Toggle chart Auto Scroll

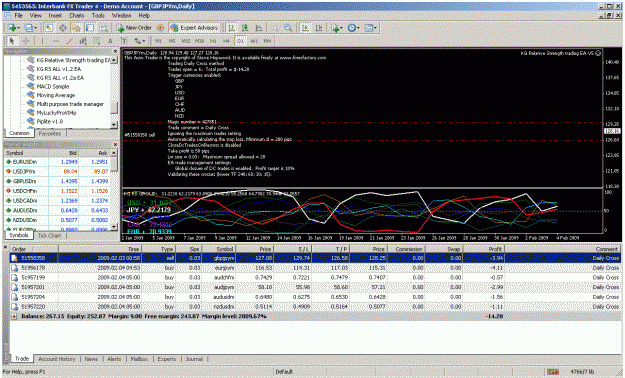305,28
